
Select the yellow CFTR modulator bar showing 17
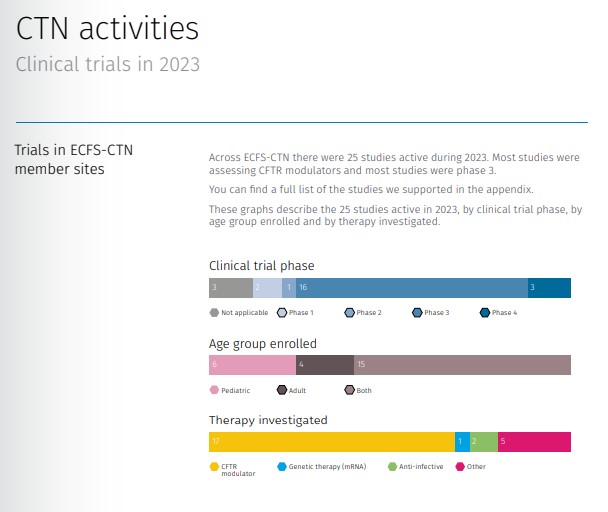(x=331, y=441)
